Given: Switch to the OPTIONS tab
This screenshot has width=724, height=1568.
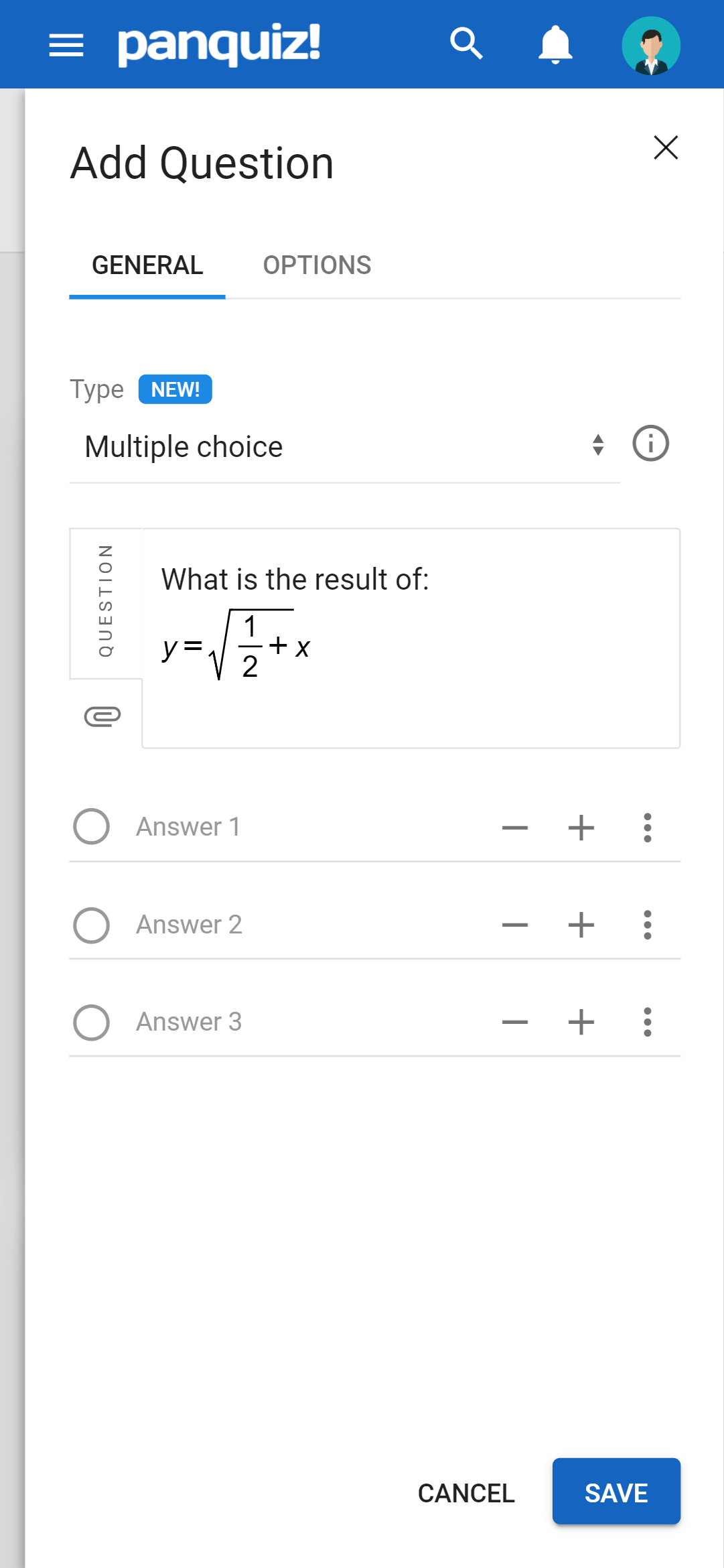Looking at the screenshot, I should coord(317,265).
